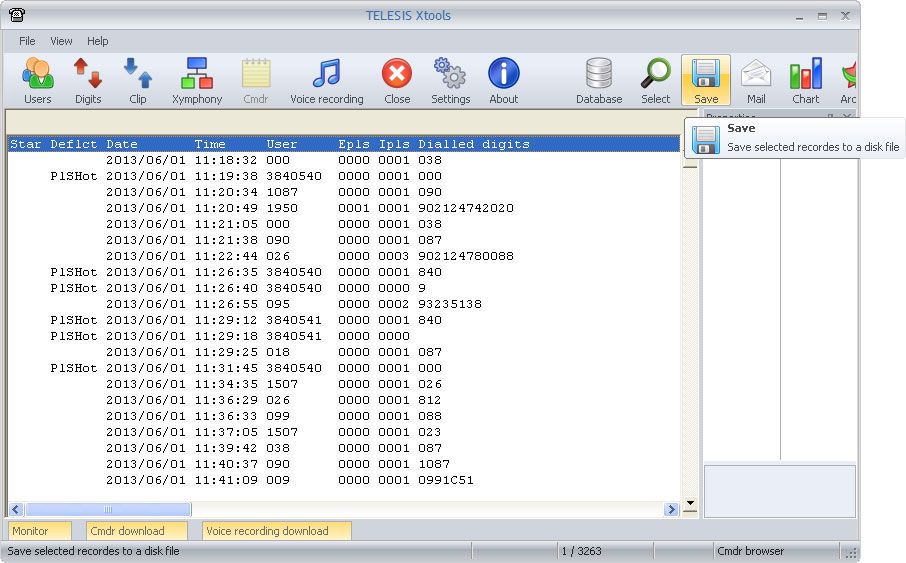Viewport: 906px width, 563px height.
Task: Save selected records to disk file
Action: pyautogui.click(x=706, y=80)
